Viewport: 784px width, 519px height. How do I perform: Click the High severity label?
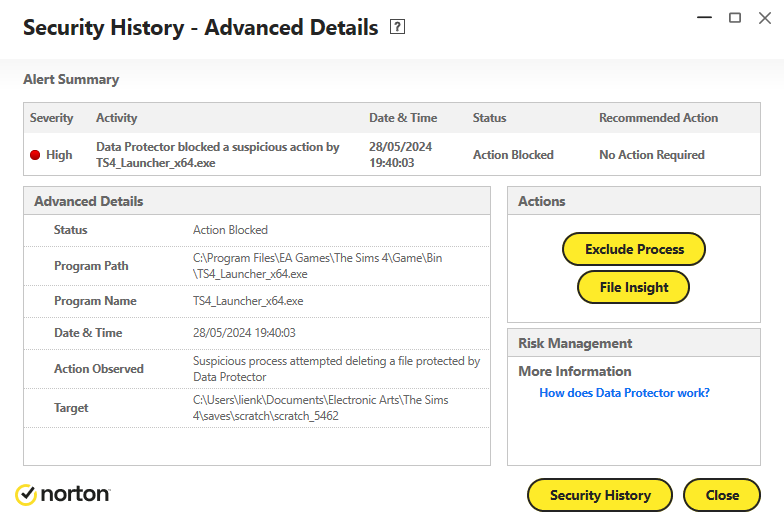[x=59, y=155]
